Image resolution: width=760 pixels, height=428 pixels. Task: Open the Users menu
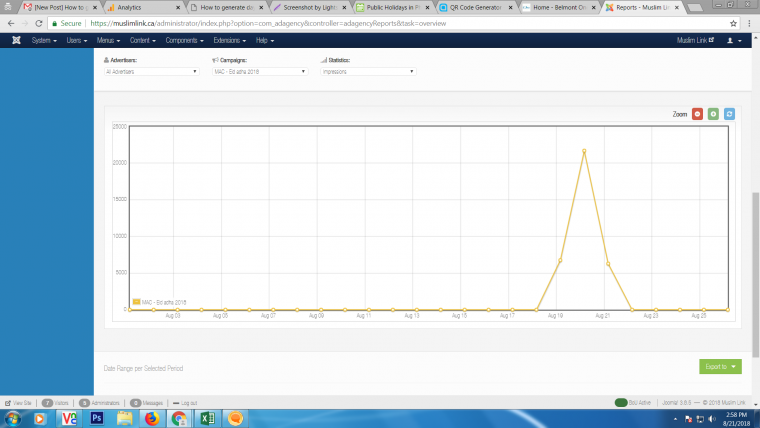click(77, 40)
